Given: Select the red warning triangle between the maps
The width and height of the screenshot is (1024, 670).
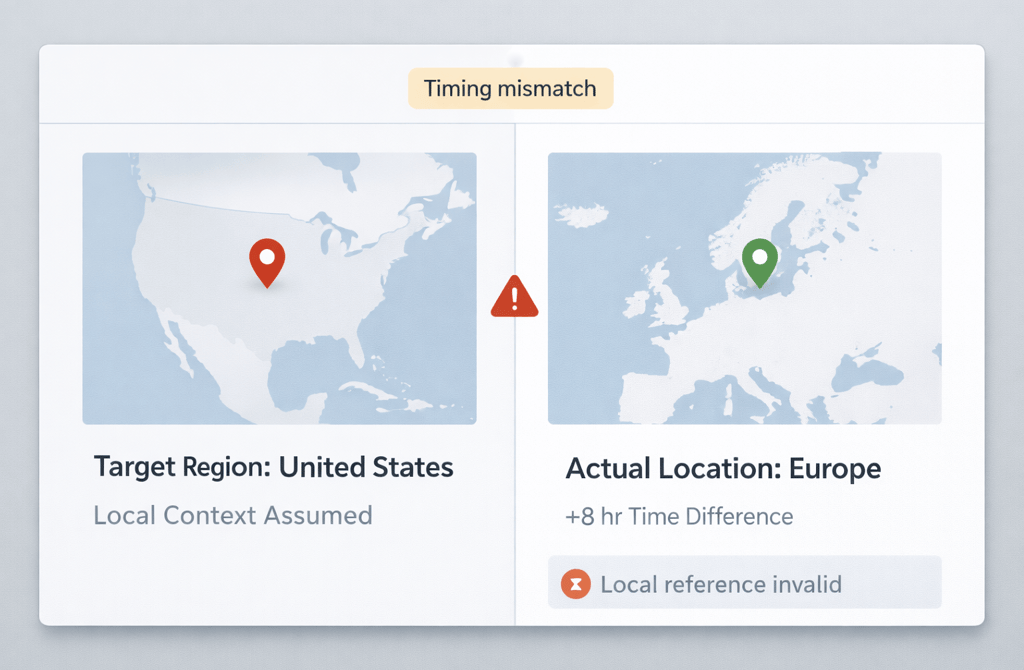Looking at the screenshot, I should [x=513, y=298].
